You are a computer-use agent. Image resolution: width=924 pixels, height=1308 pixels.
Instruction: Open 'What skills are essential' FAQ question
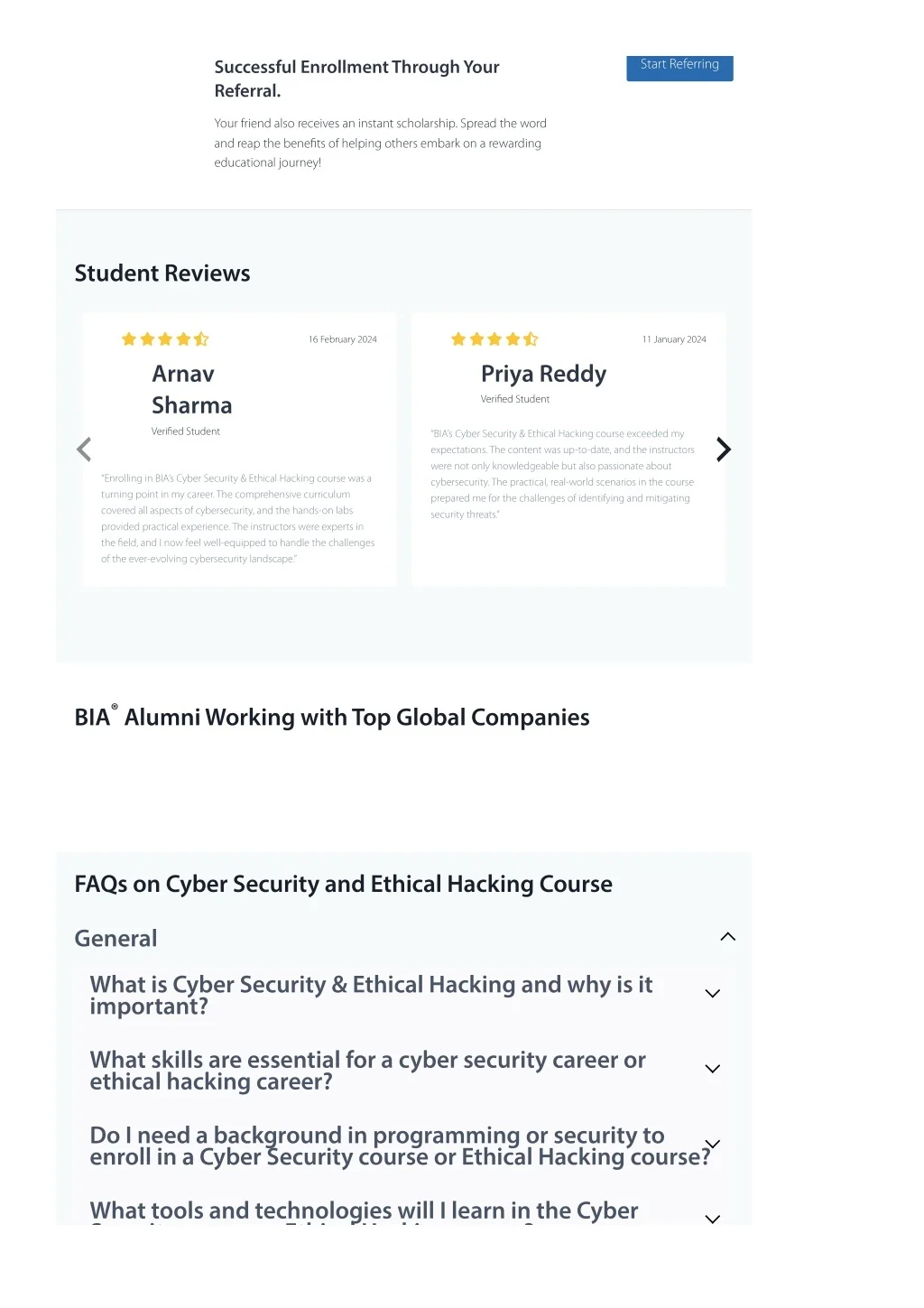tap(367, 1071)
